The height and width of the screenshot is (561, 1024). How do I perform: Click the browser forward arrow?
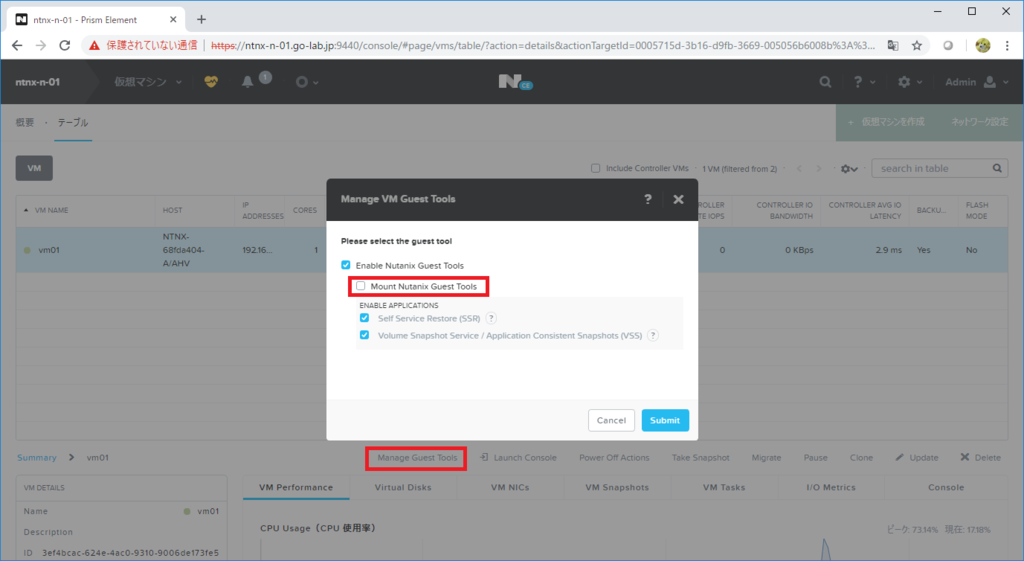[x=40, y=45]
